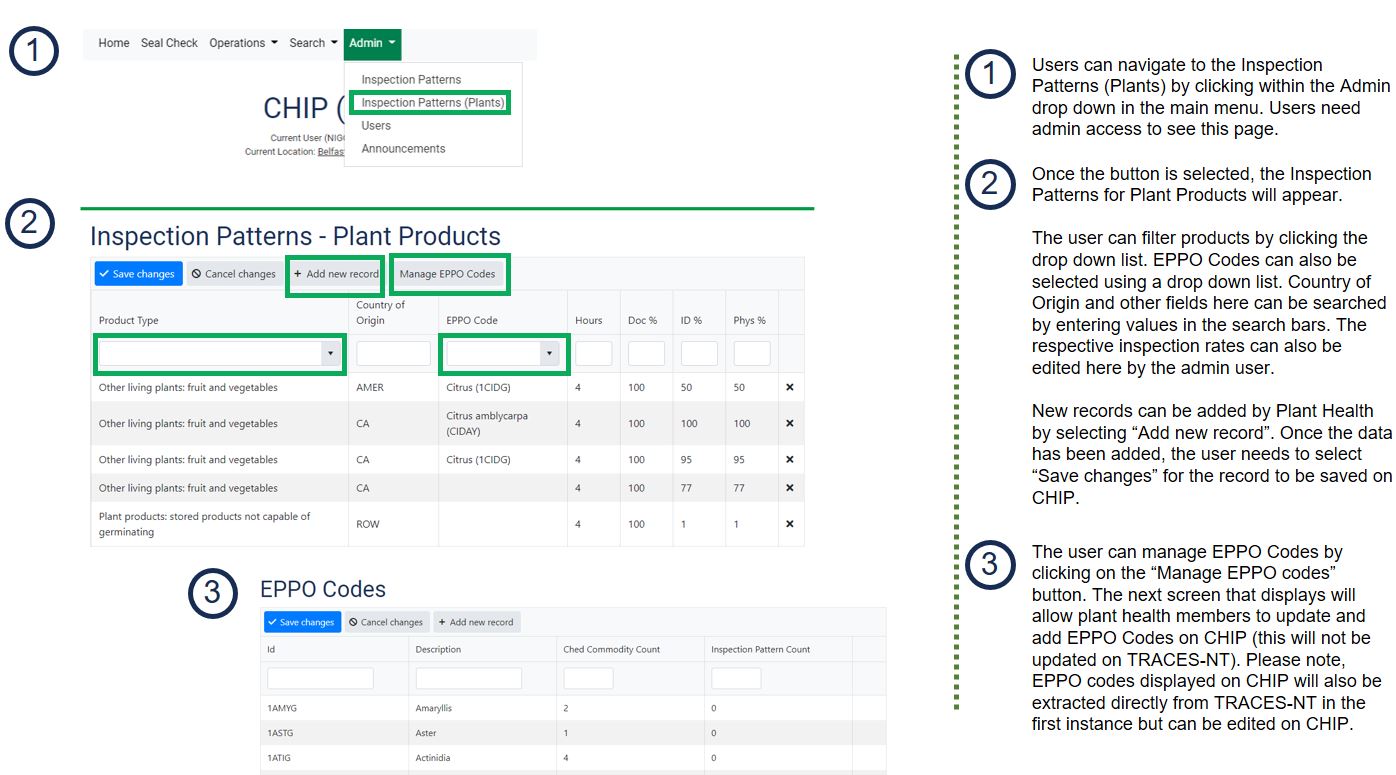Image resolution: width=1396 pixels, height=775 pixels.
Task: Delete the CA Citrus (1CIDG) 95% row
Action: tap(790, 460)
